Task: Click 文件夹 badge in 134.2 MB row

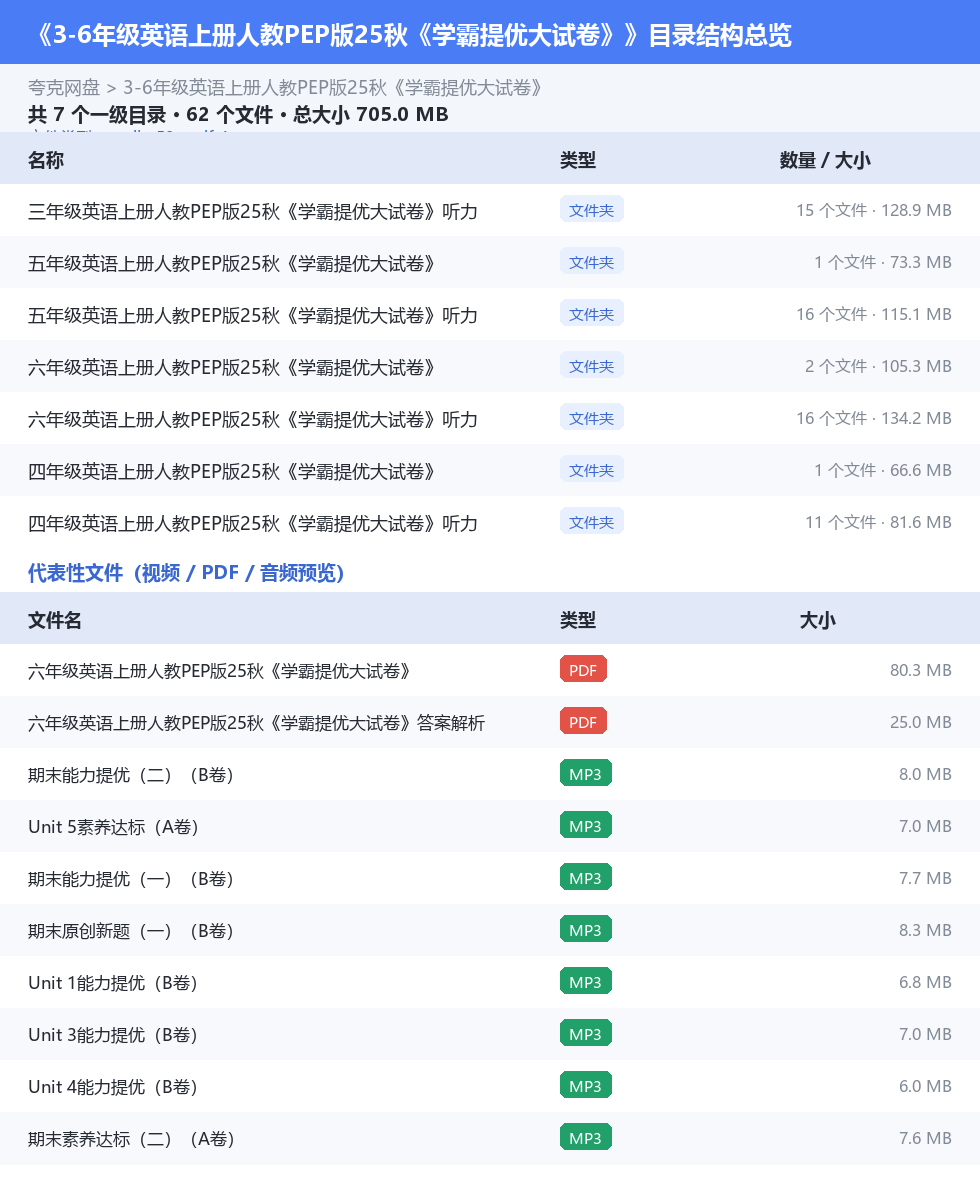Action: 592,418
